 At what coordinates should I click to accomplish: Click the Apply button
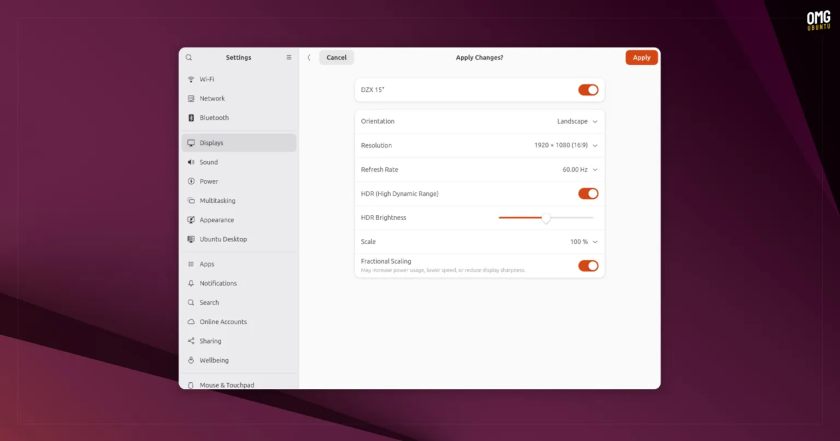(641, 57)
